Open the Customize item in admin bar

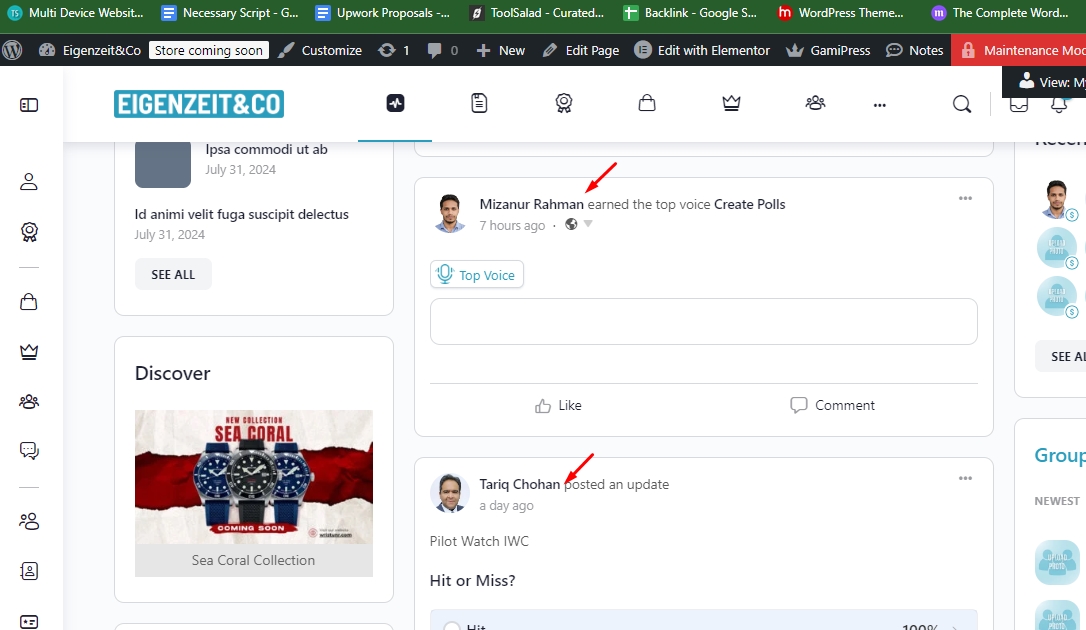[320, 51]
